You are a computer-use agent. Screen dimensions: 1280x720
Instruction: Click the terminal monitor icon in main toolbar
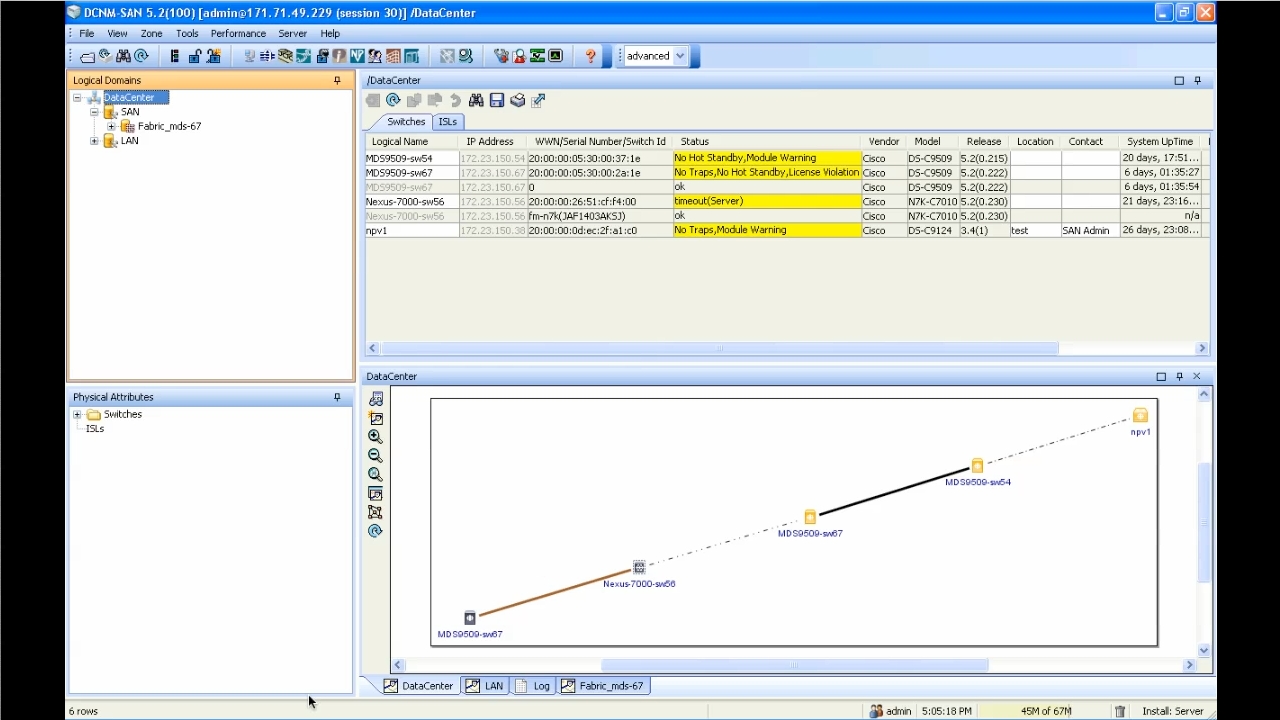555,56
